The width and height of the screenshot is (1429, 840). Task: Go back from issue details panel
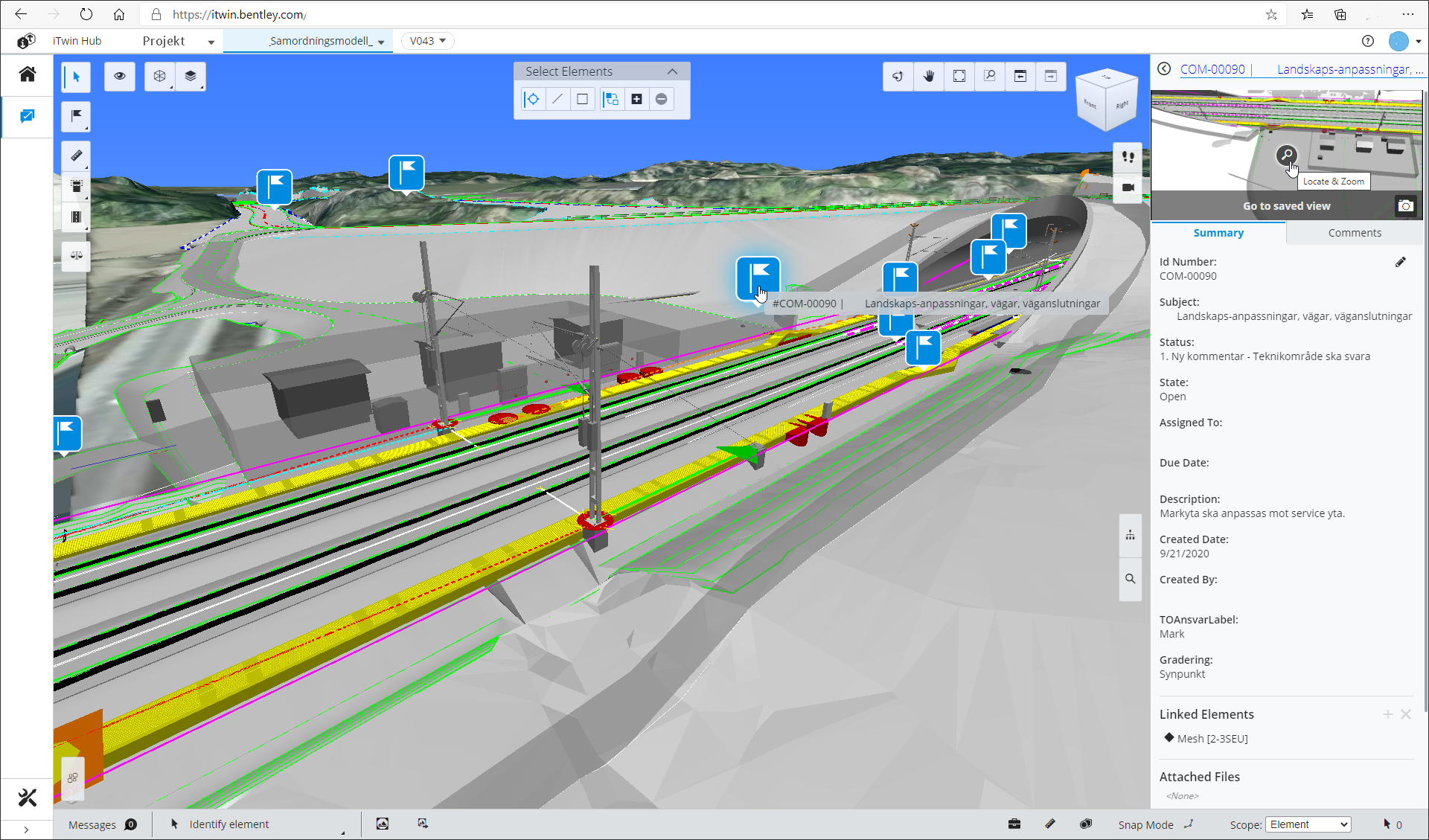point(1164,68)
